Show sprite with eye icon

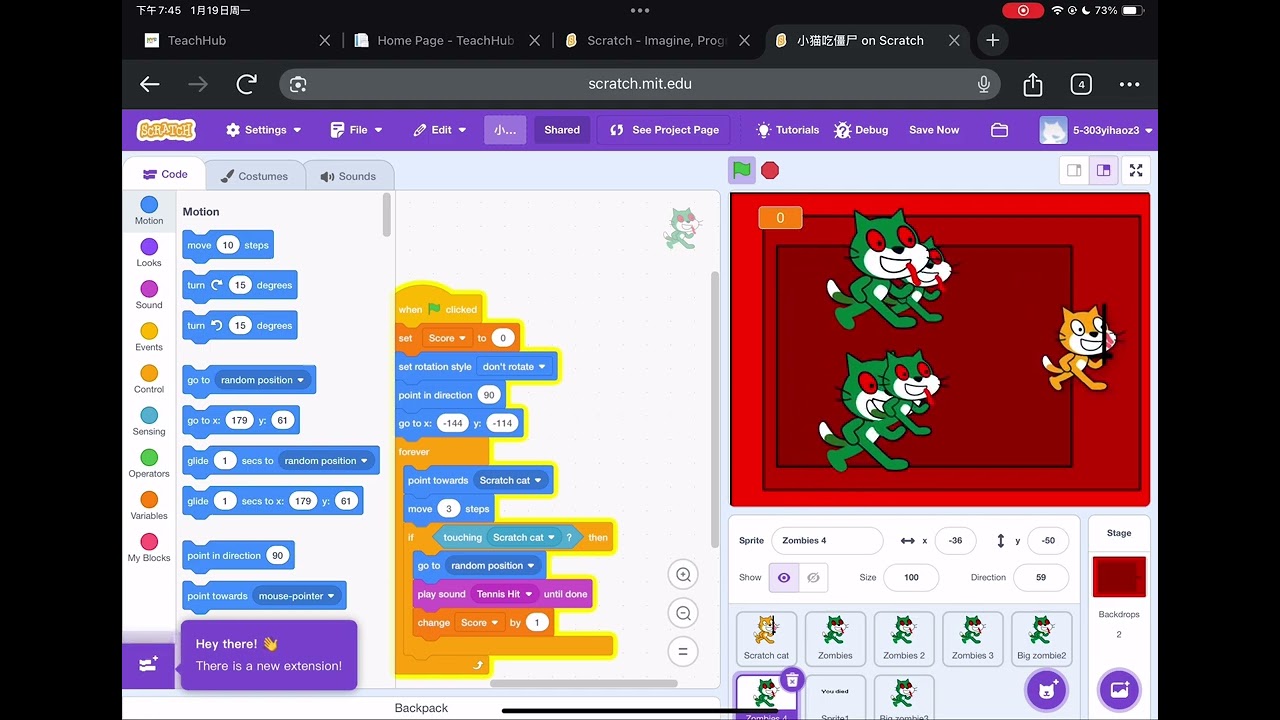tap(784, 577)
